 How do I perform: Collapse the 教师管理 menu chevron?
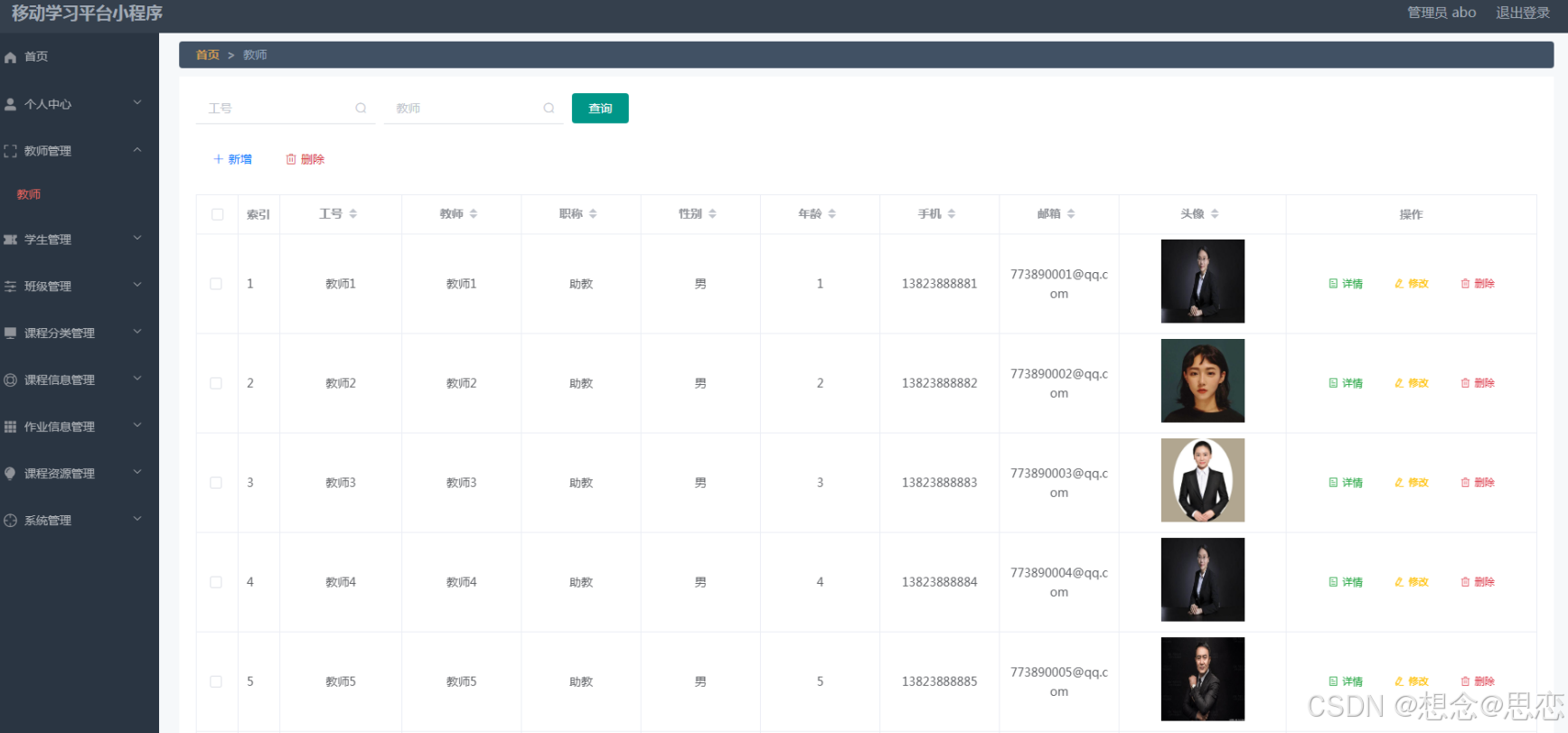tap(137, 150)
